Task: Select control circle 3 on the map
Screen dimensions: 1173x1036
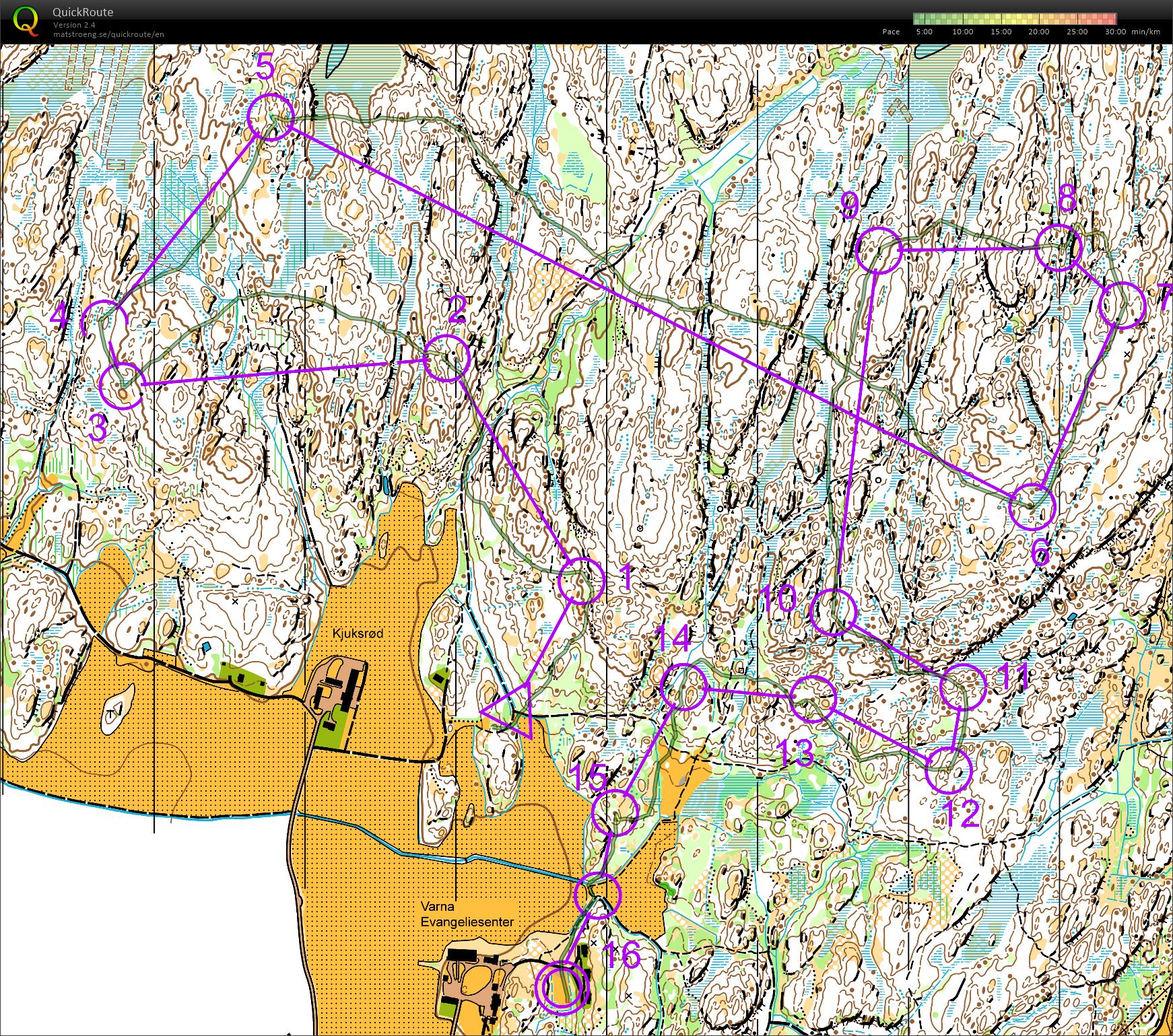Action: click(x=123, y=386)
